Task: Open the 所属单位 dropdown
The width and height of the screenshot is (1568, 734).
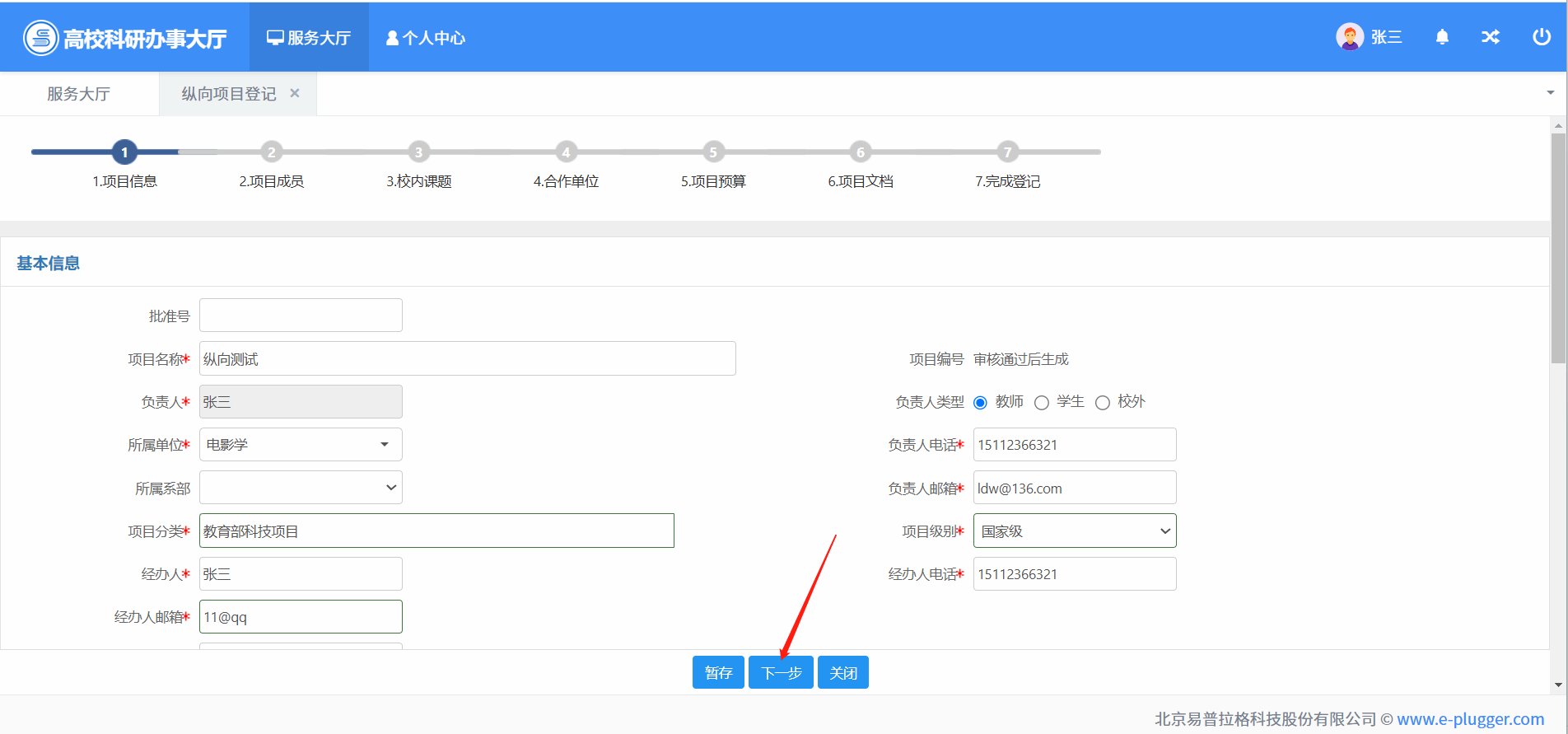Action: (301, 445)
